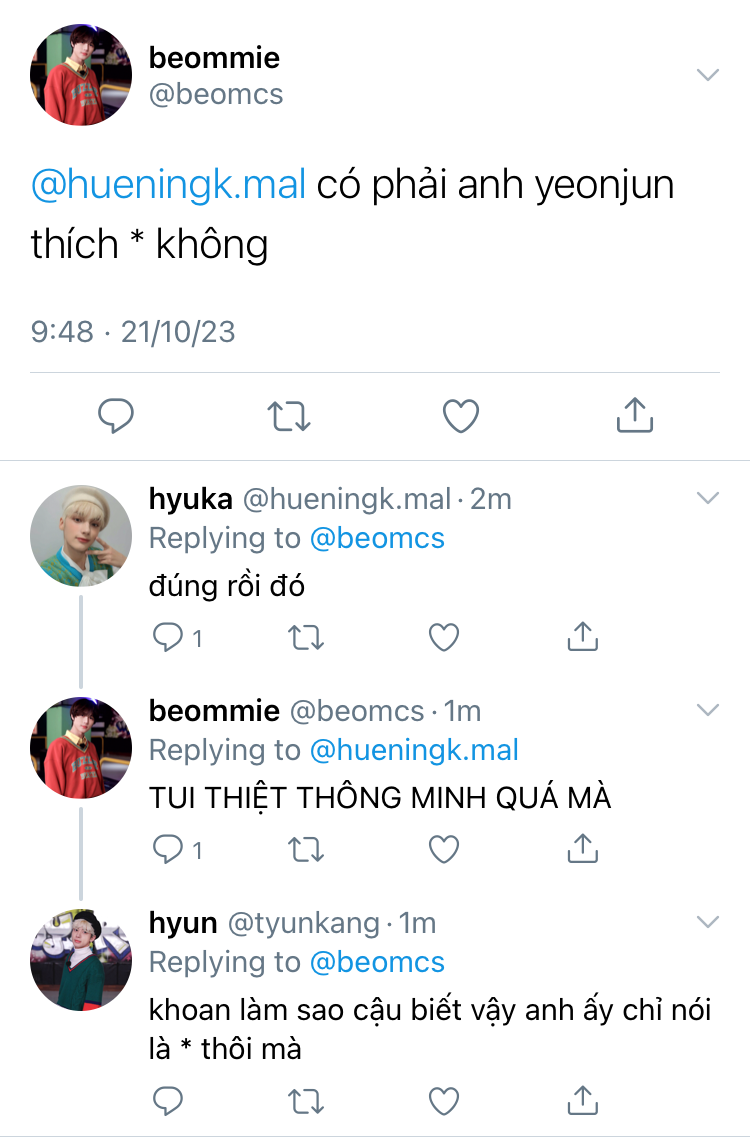This screenshot has height=1137, width=750.
Task: Open the chevron menu on hyuka's reply
Action: click(707, 497)
